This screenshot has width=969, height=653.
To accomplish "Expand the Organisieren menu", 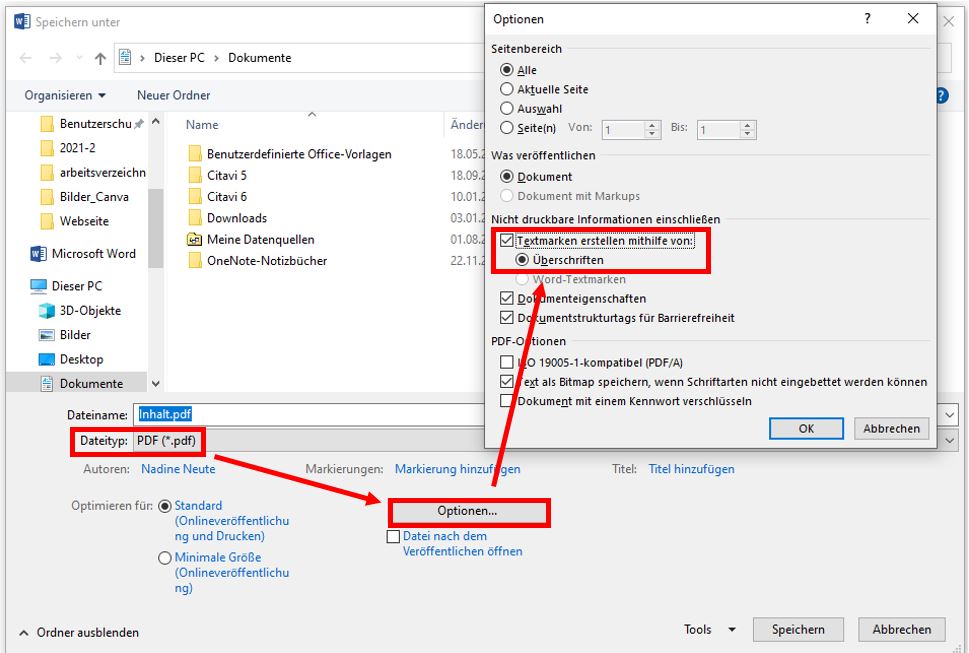I will pos(65,96).
